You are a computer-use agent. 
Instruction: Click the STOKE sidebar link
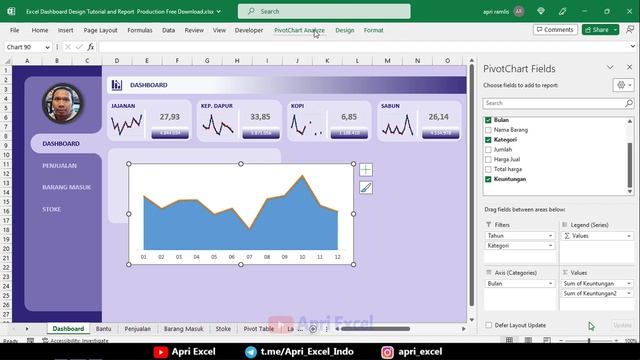[x=51, y=209]
